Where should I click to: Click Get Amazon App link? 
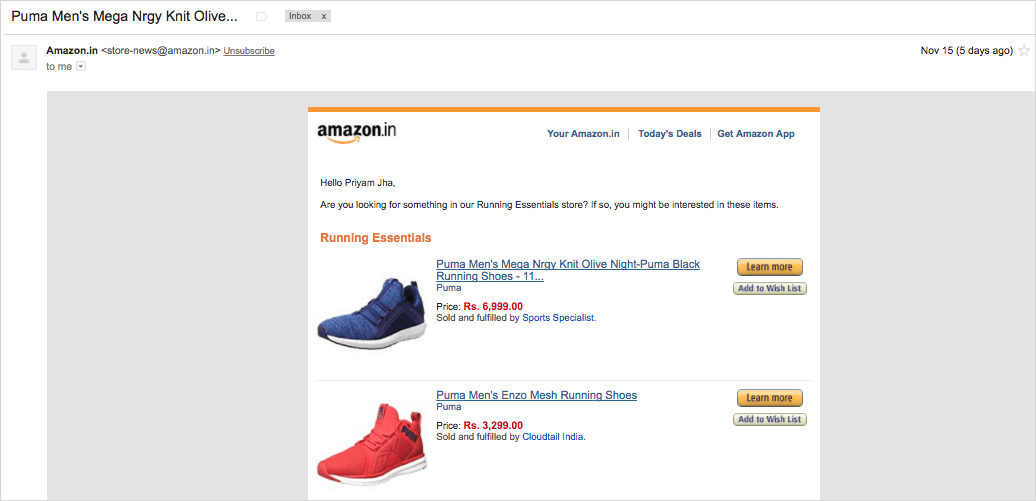(x=756, y=134)
